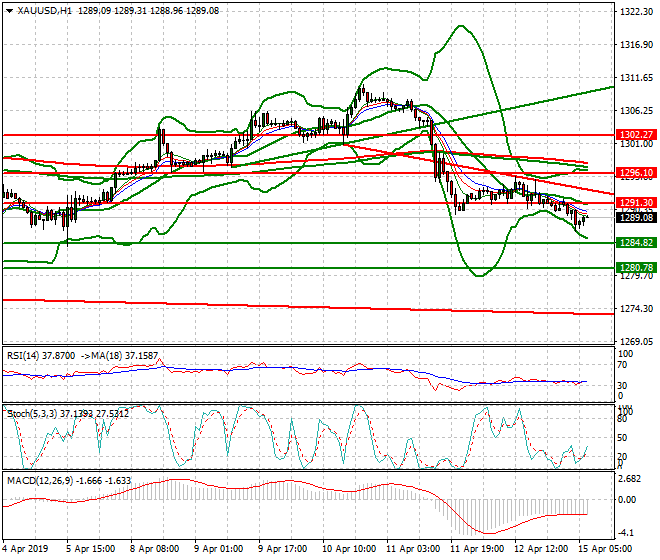Click the triangle icon beside XAUUSD,H1 title
This screenshot has width=660, height=560.
(x=8, y=10)
